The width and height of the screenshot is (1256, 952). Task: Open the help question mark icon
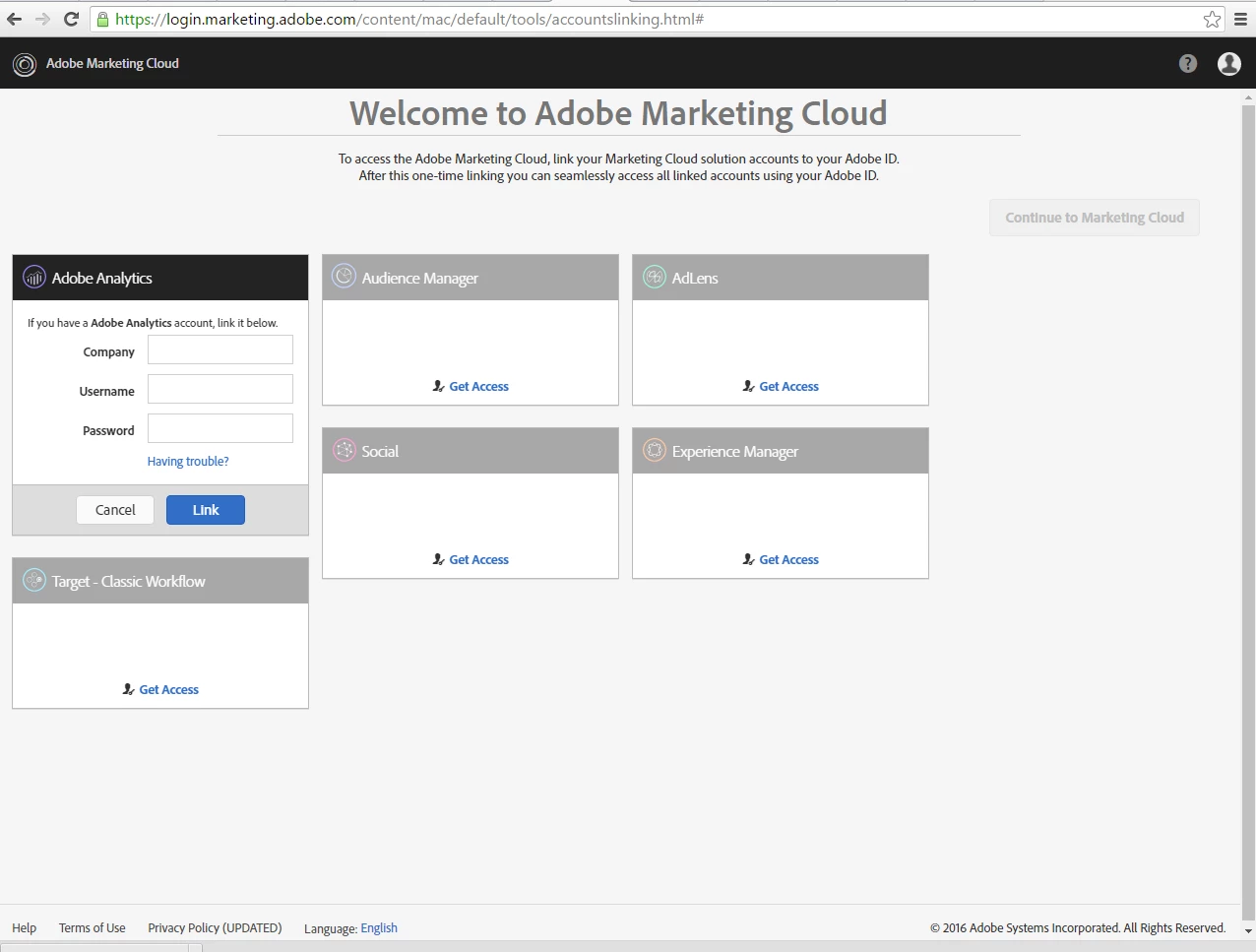pos(1188,64)
